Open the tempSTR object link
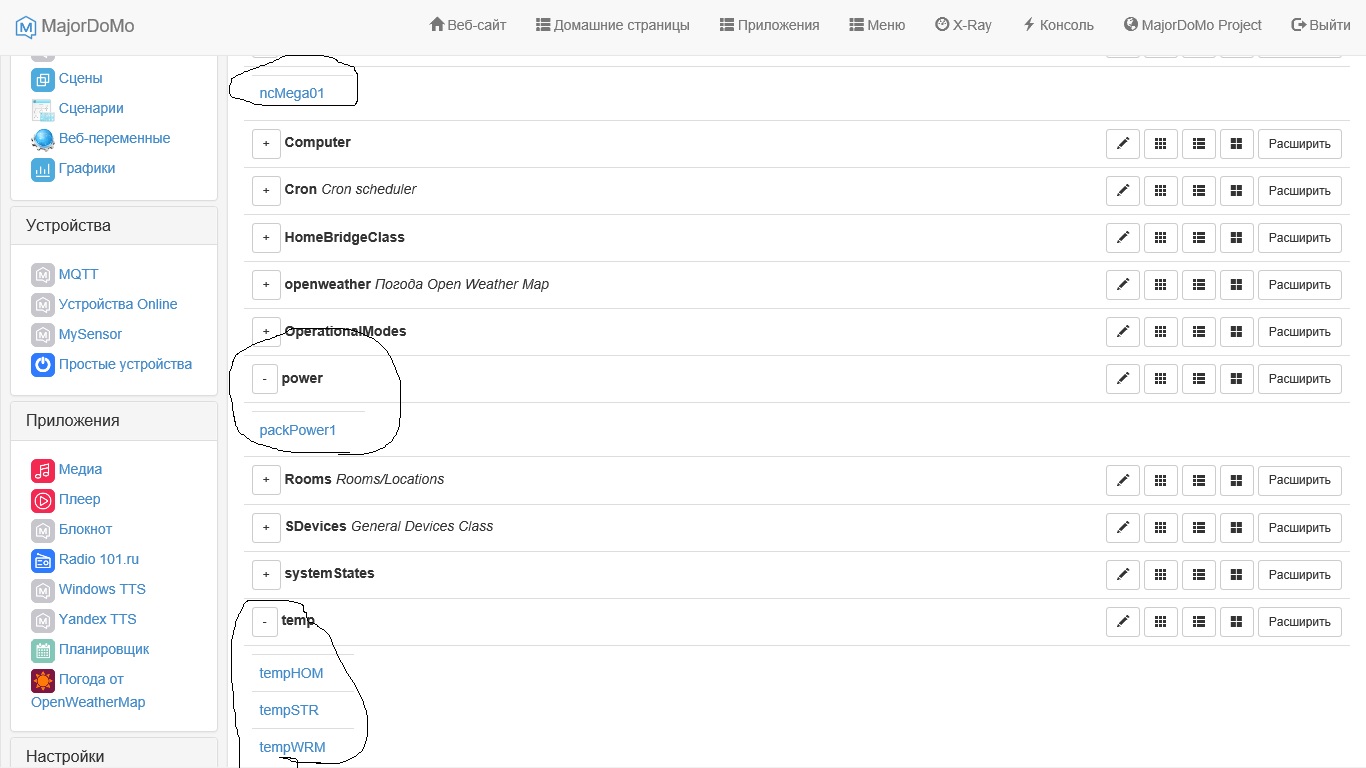 pos(289,710)
